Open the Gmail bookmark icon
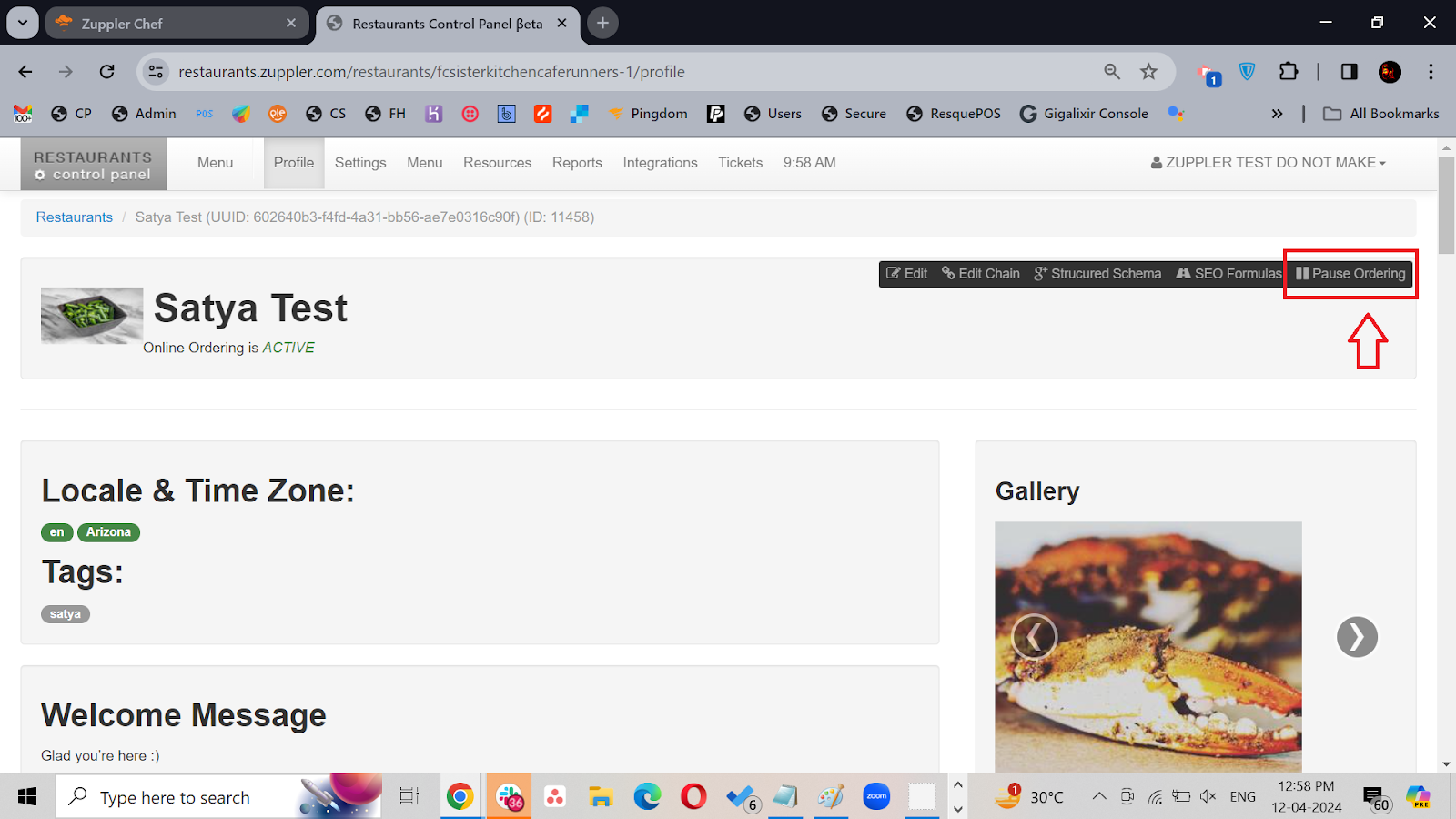The height and width of the screenshot is (819, 1456). point(23,114)
